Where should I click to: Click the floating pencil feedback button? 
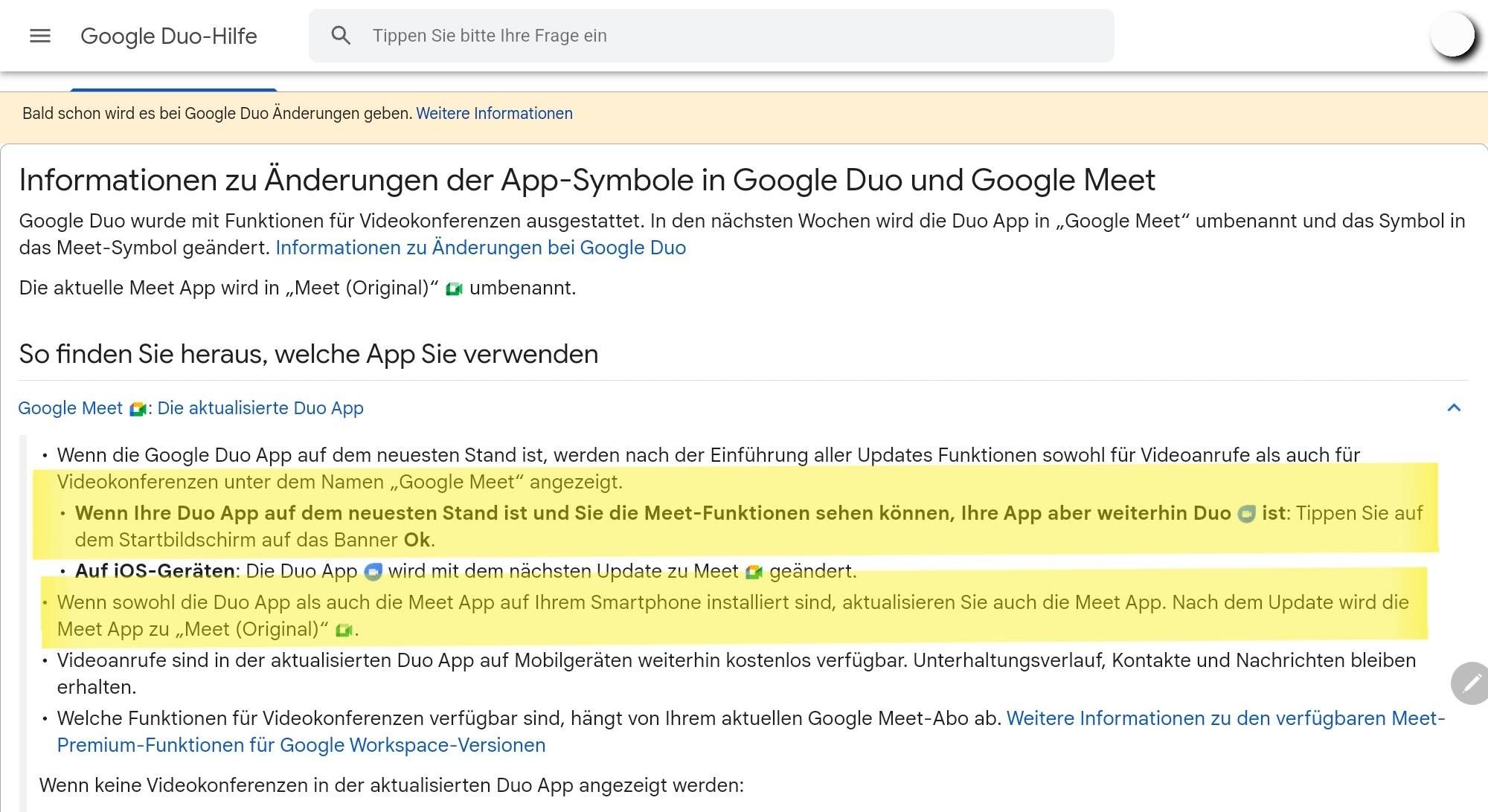tap(1470, 683)
